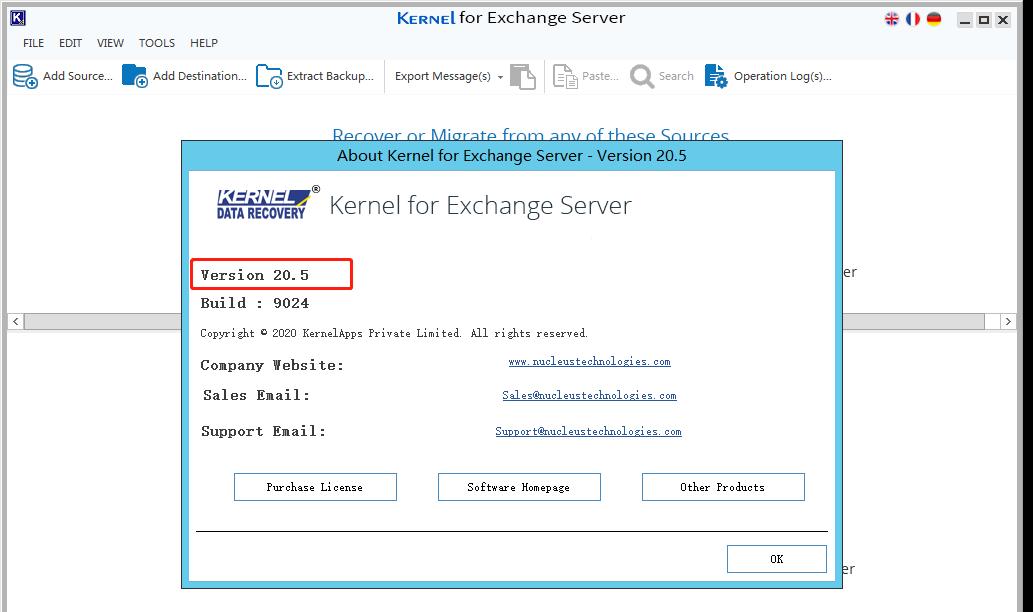Switch language using the French flag
Screen dimensions: 1033x612
912,19
